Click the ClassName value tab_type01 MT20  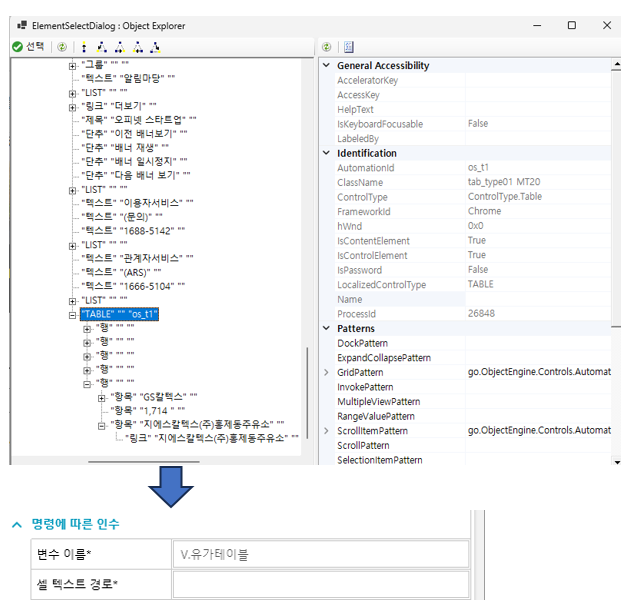pos(504,182)
